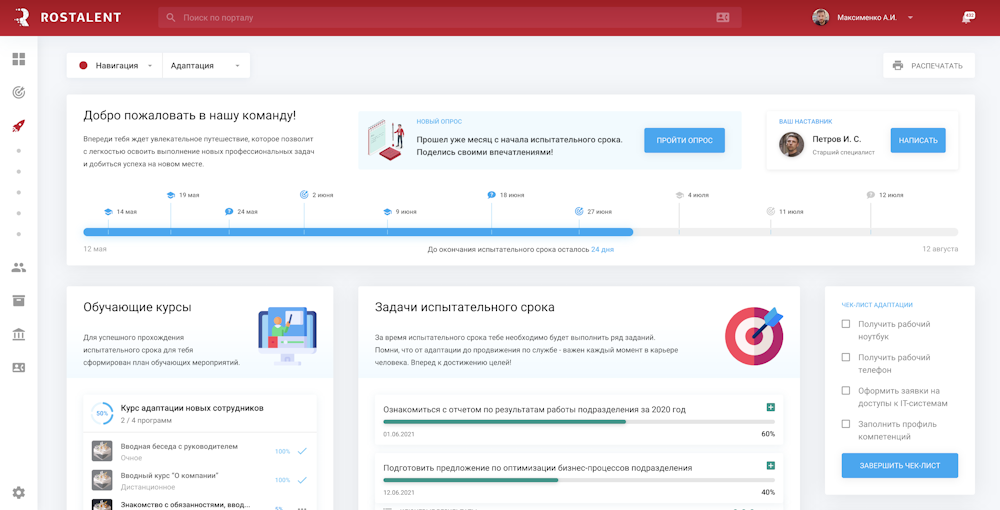Click Завершить чек-лист button
1000x510 pixels.
pyautogui.click(x=899, y=465)
